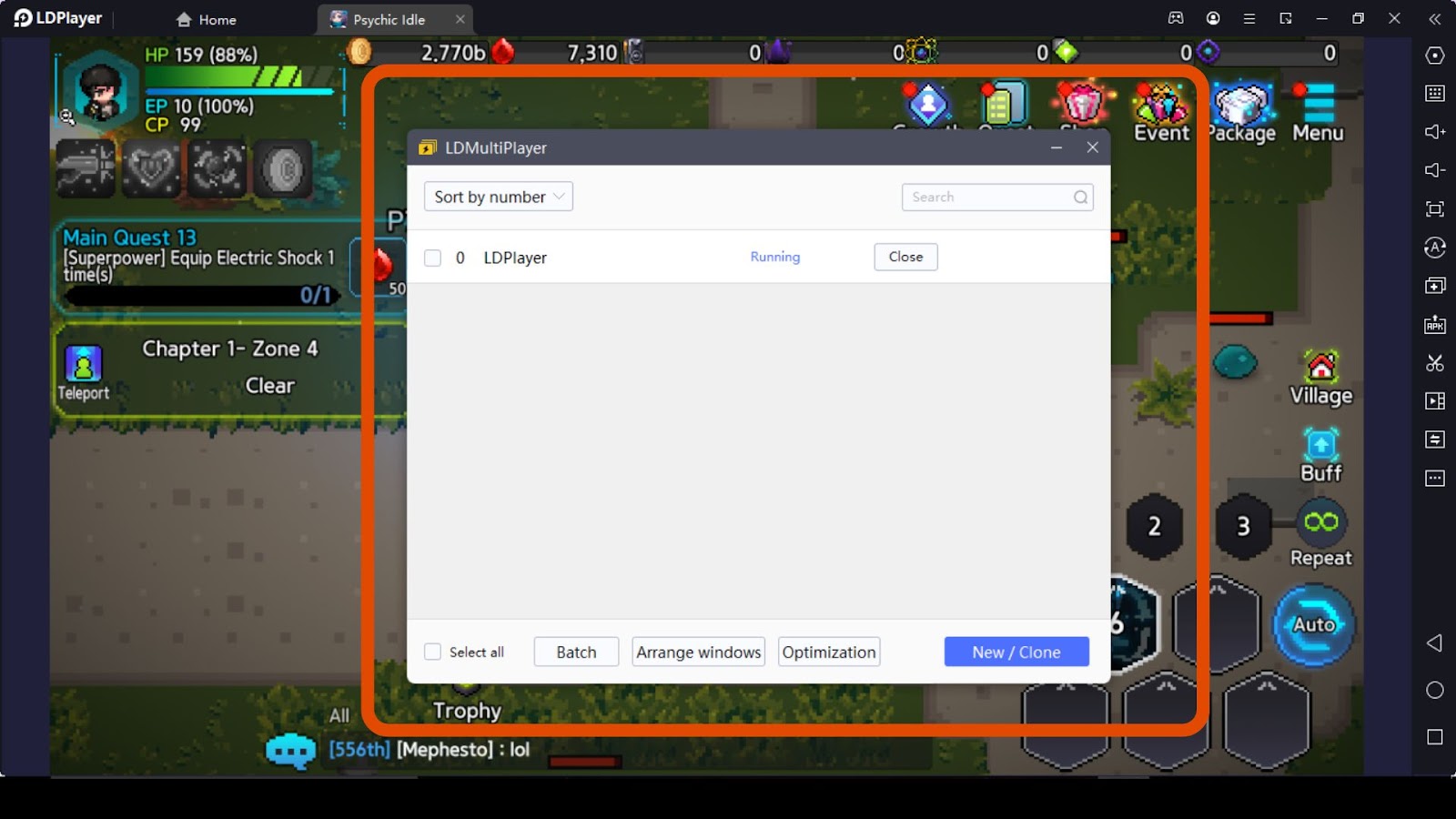This screenshot has height=819, width=1456.
Task: Open the Event icon in the game
Action: 1161,113
